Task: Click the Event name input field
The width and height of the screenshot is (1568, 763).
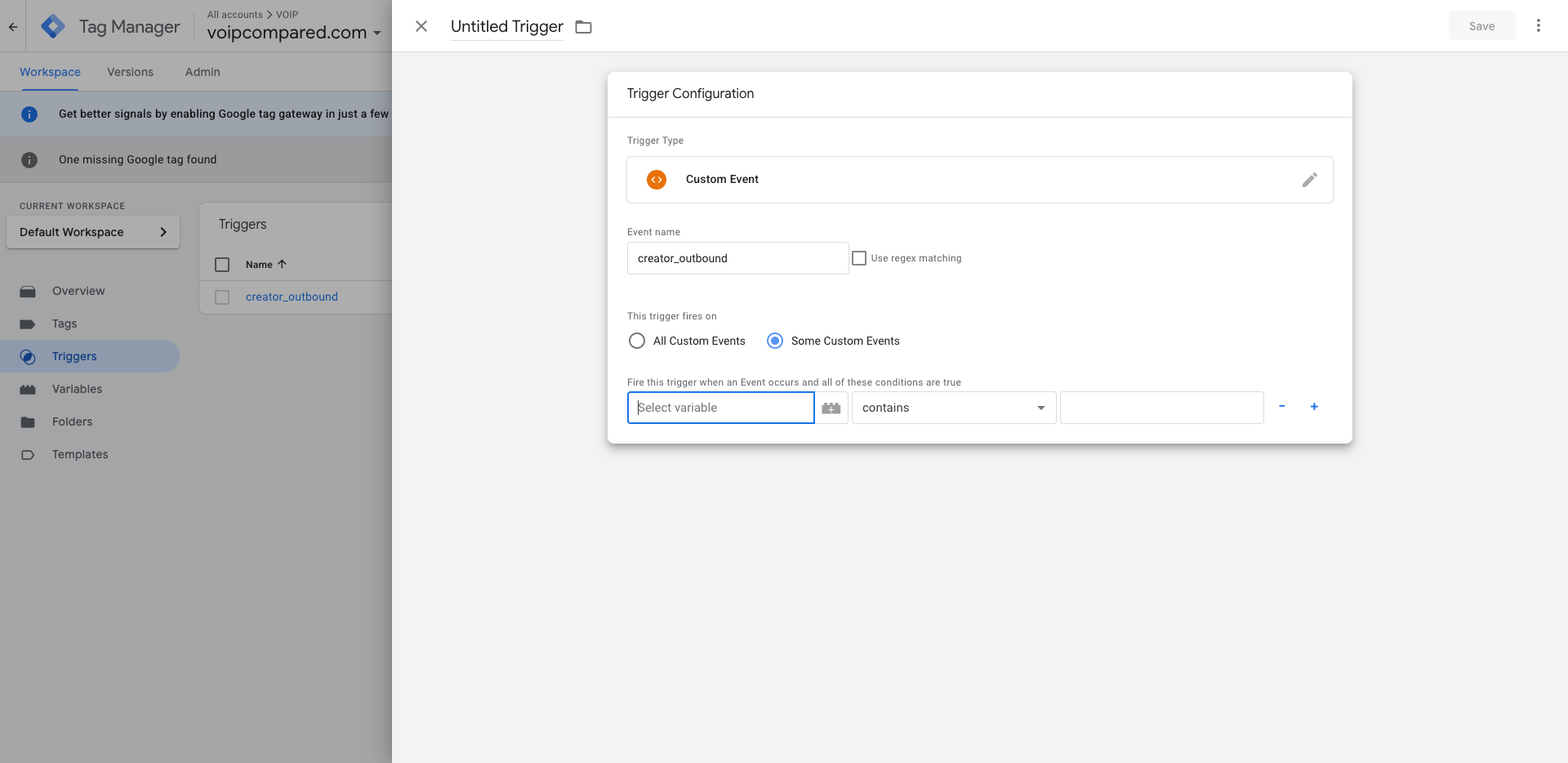Action: [x=737, y=258]
